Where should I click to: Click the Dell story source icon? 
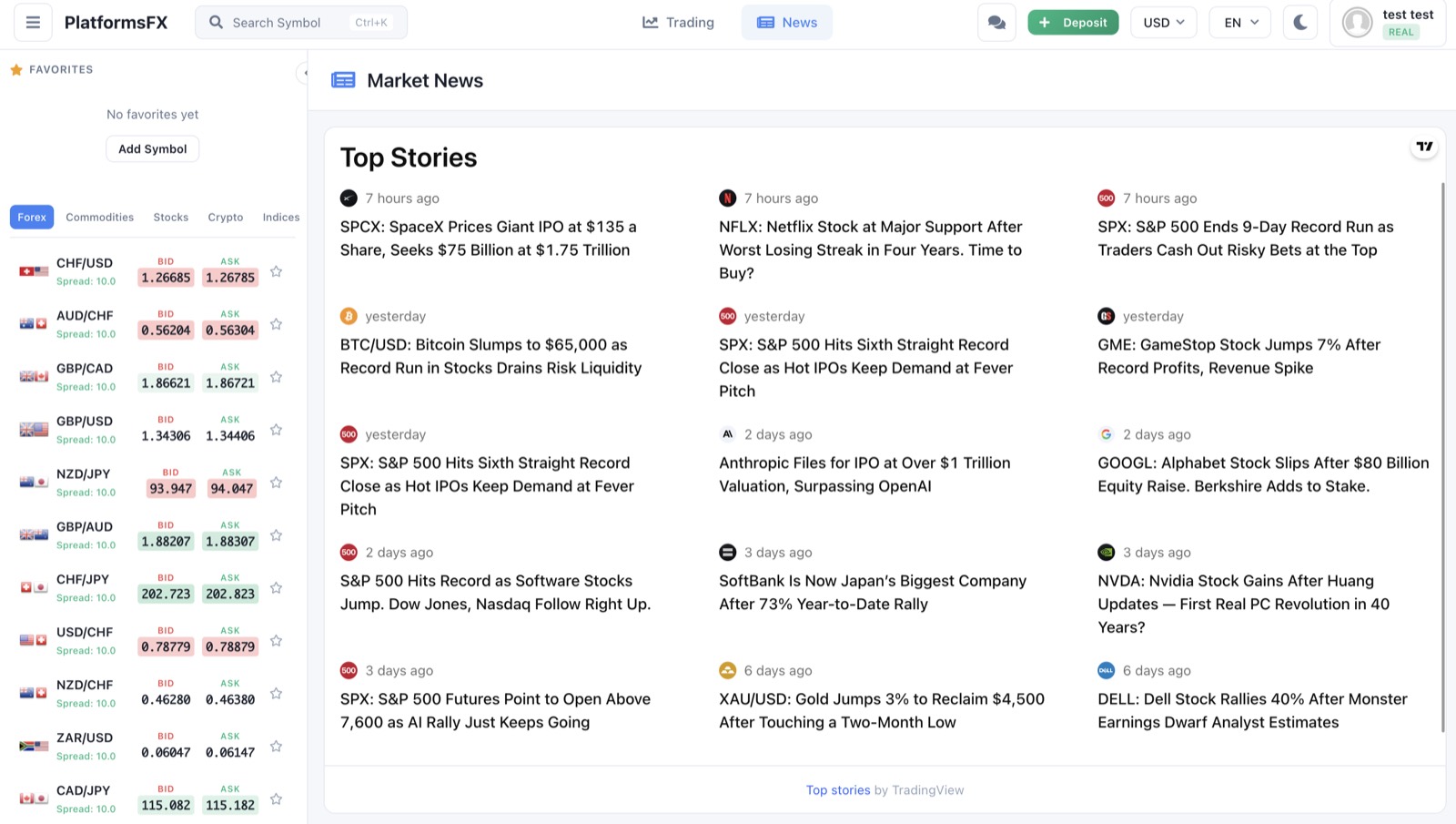point(1106,670)
